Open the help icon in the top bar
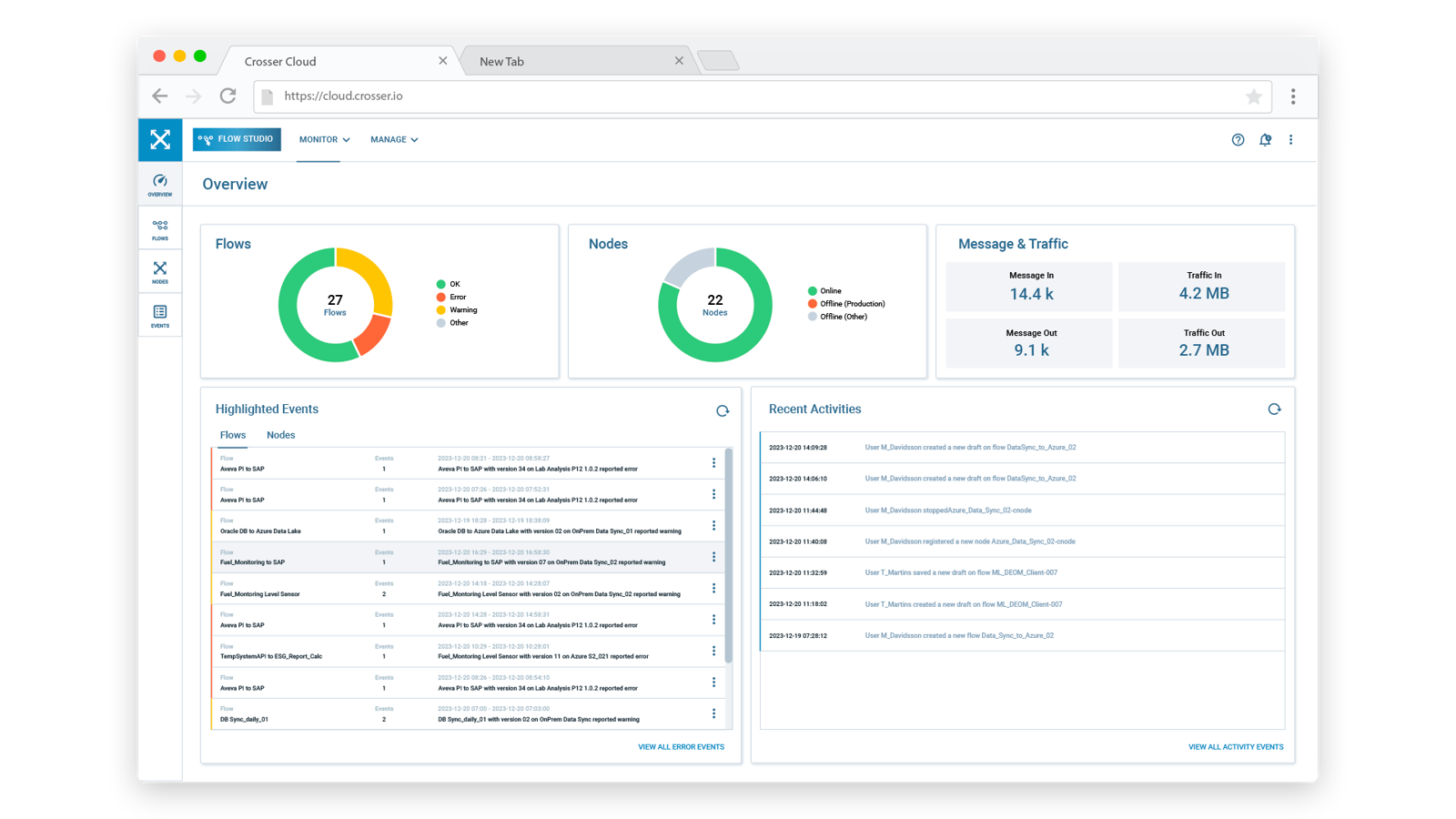Viewport: 1456px width, 819px height. (1238, 139)
